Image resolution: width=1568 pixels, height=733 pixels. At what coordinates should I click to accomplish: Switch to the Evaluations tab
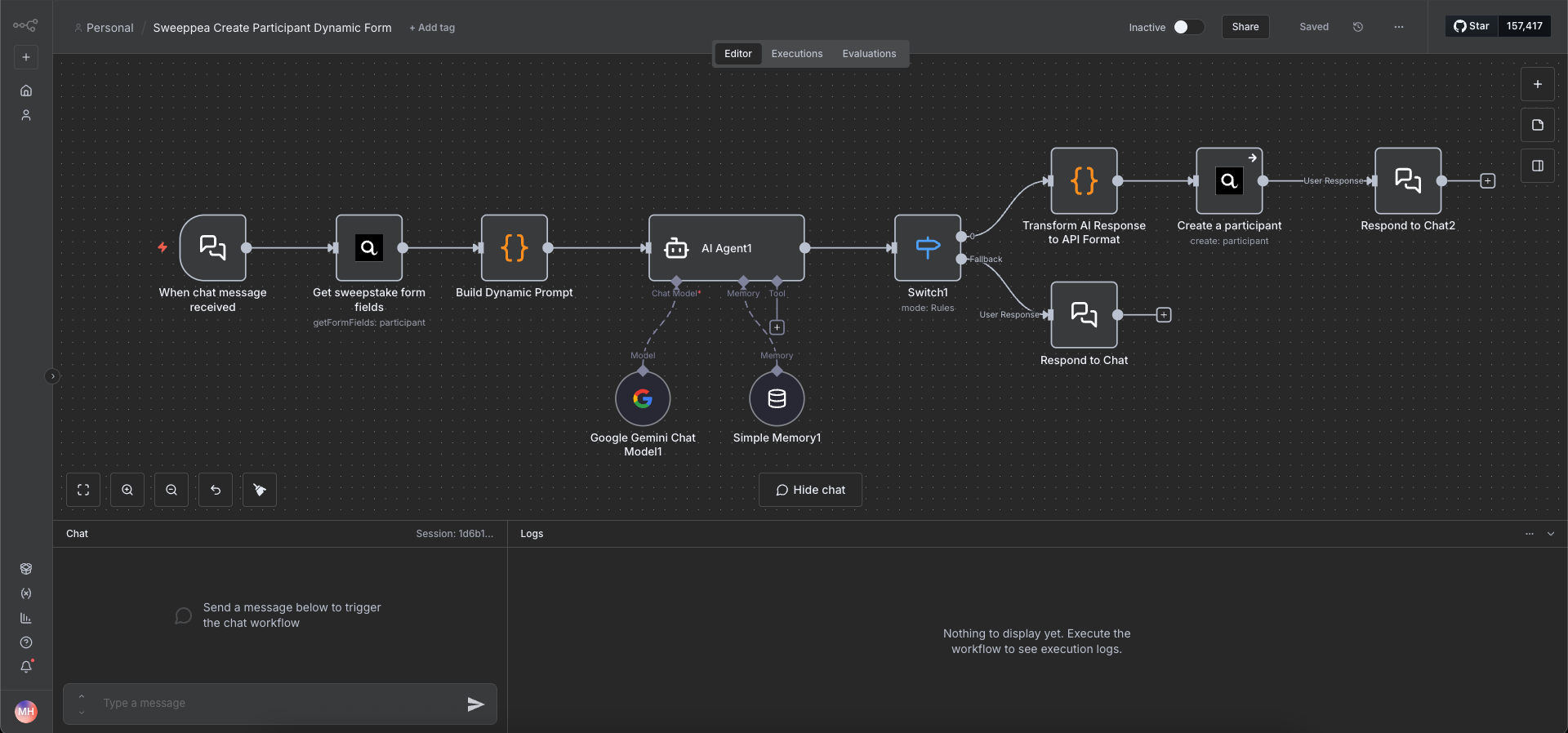(x=869, y=54)
